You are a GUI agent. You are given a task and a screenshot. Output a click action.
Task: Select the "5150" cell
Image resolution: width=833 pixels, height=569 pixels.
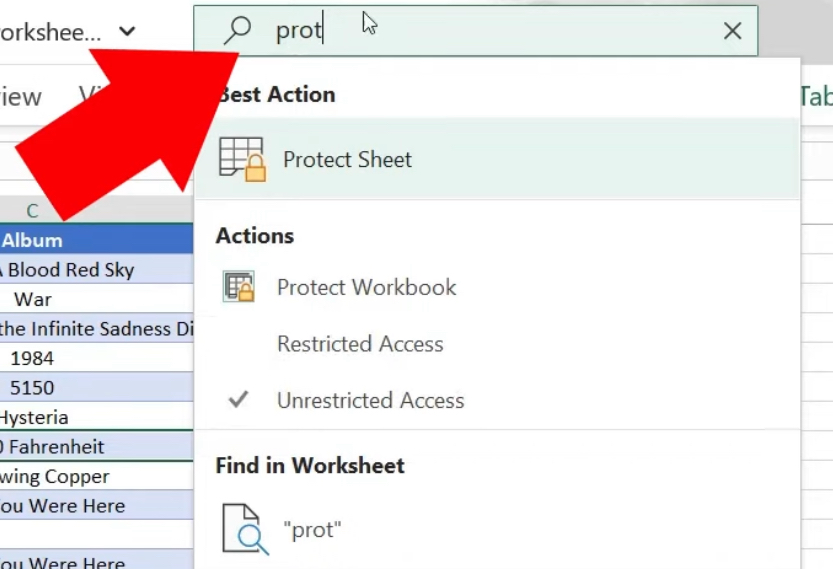[96, 387]
